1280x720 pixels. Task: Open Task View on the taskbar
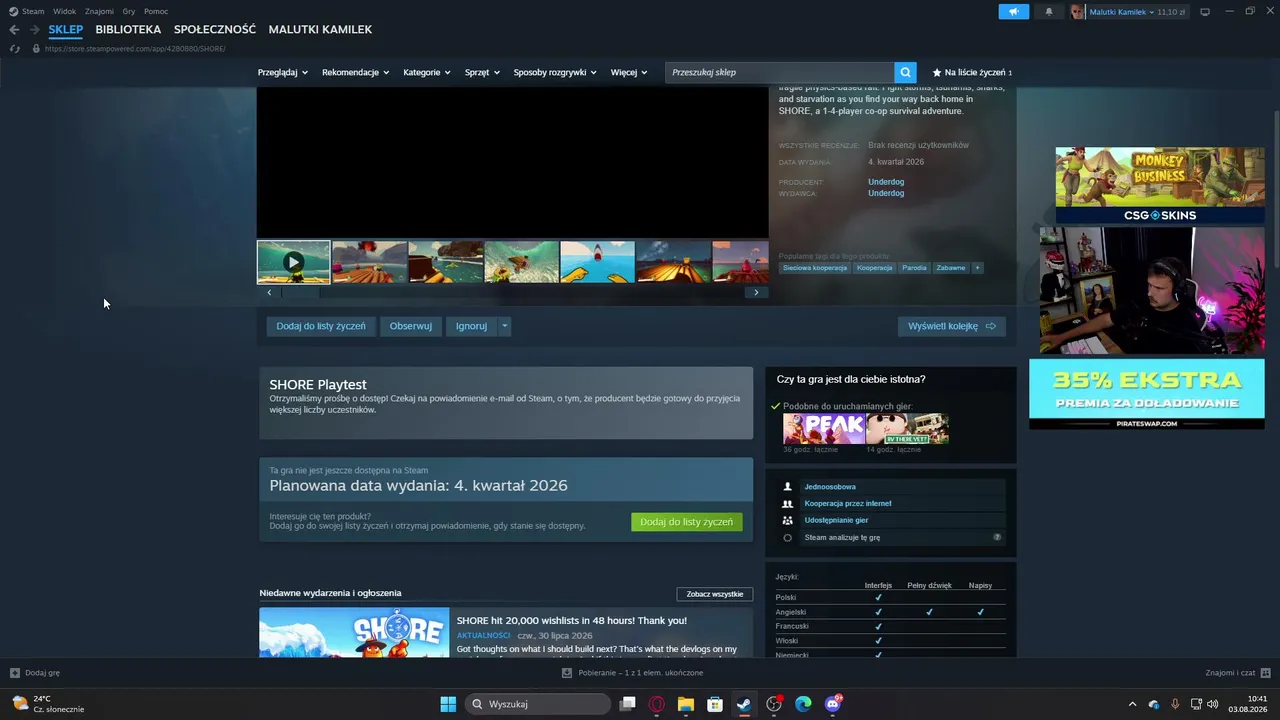tap(628, 704)
